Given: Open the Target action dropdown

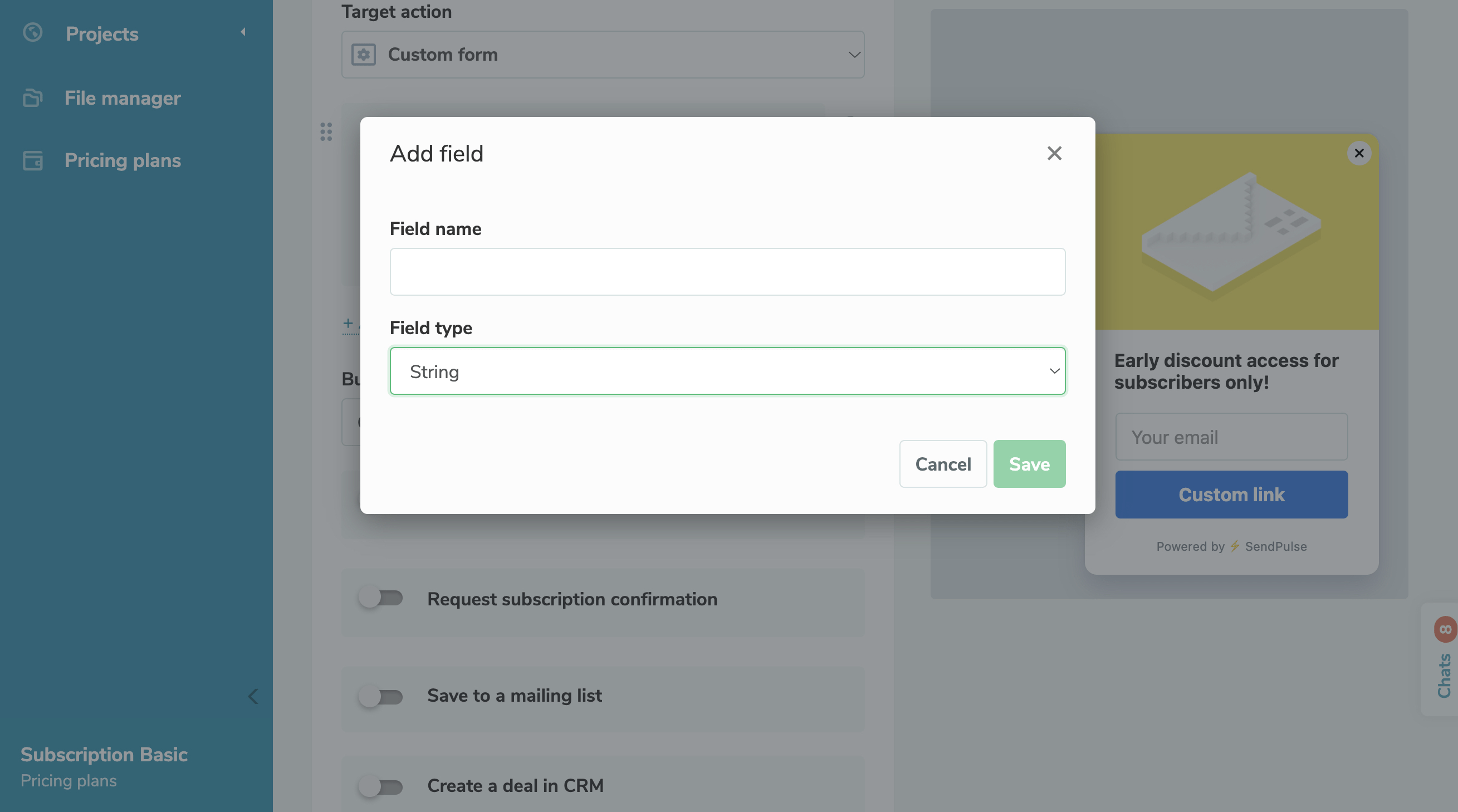Looking at the screenshot, I should click(602, 55).
